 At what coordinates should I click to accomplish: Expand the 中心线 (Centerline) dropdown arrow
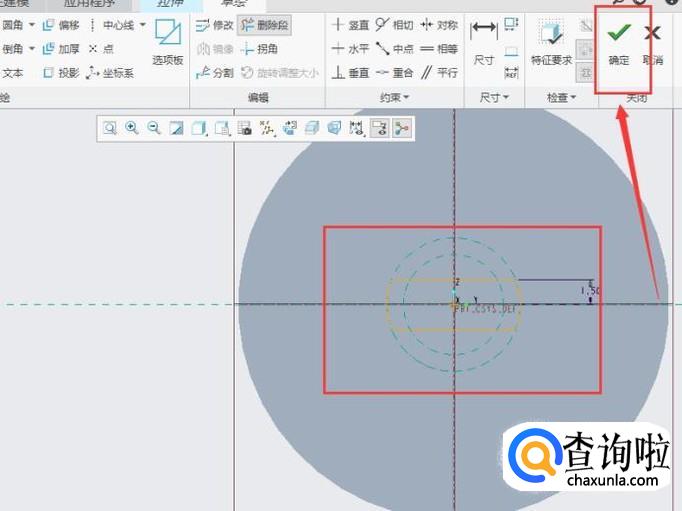click(142, 25)
